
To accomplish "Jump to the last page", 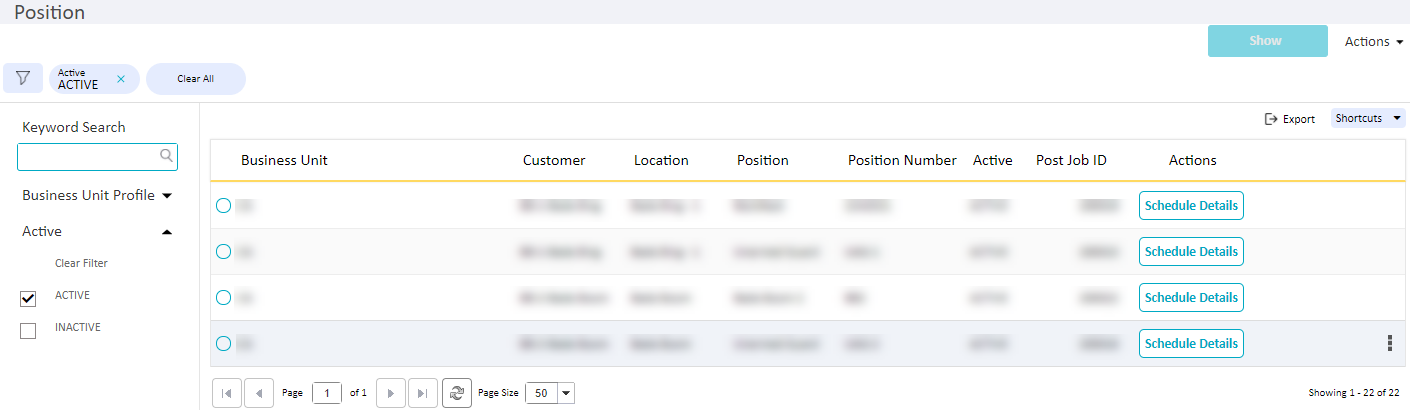I will (423, 393).
